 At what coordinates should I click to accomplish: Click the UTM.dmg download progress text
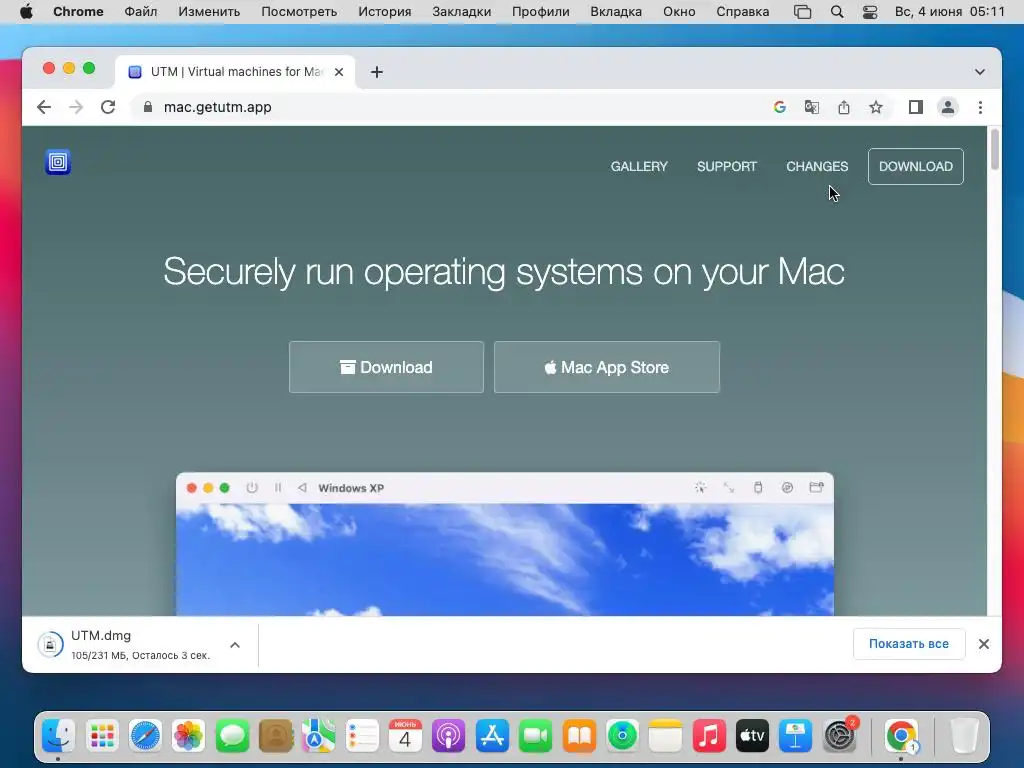pyautogui.click(x=140, y=655)
